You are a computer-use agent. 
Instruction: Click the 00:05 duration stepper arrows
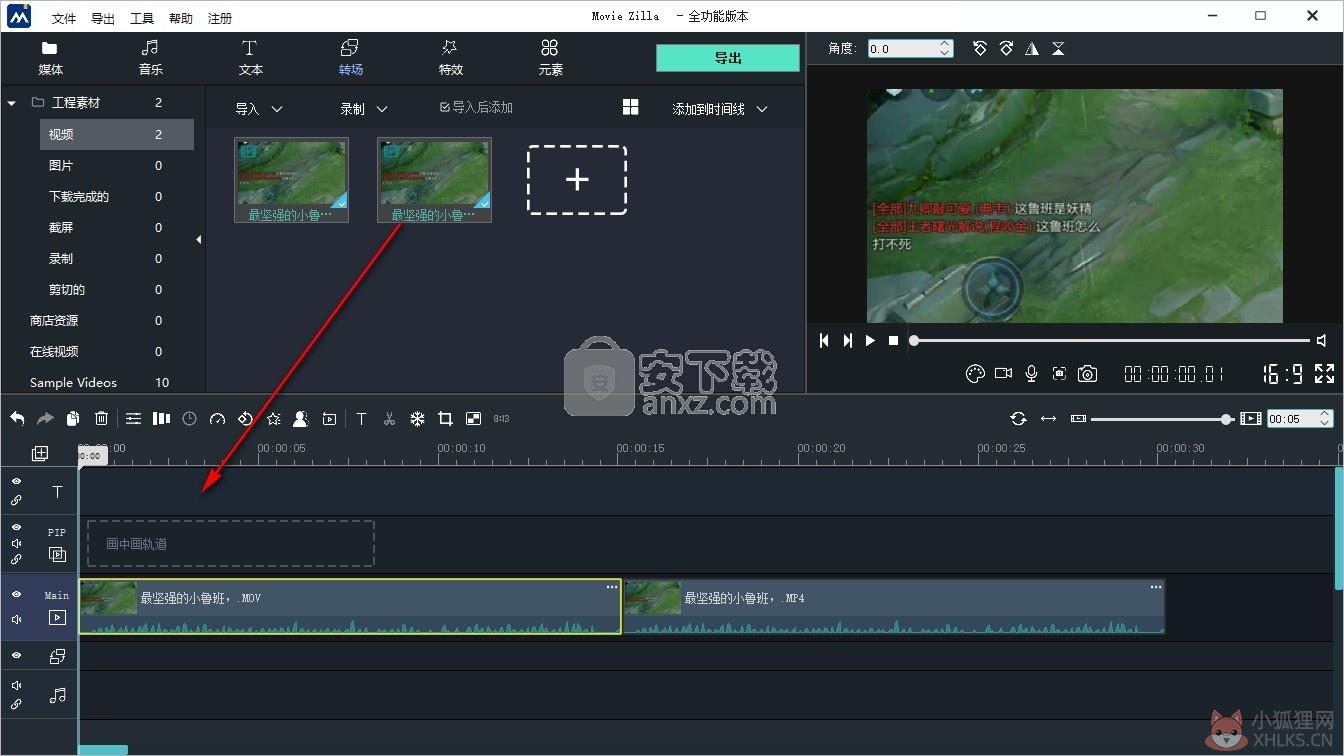tap(1325, 419)
